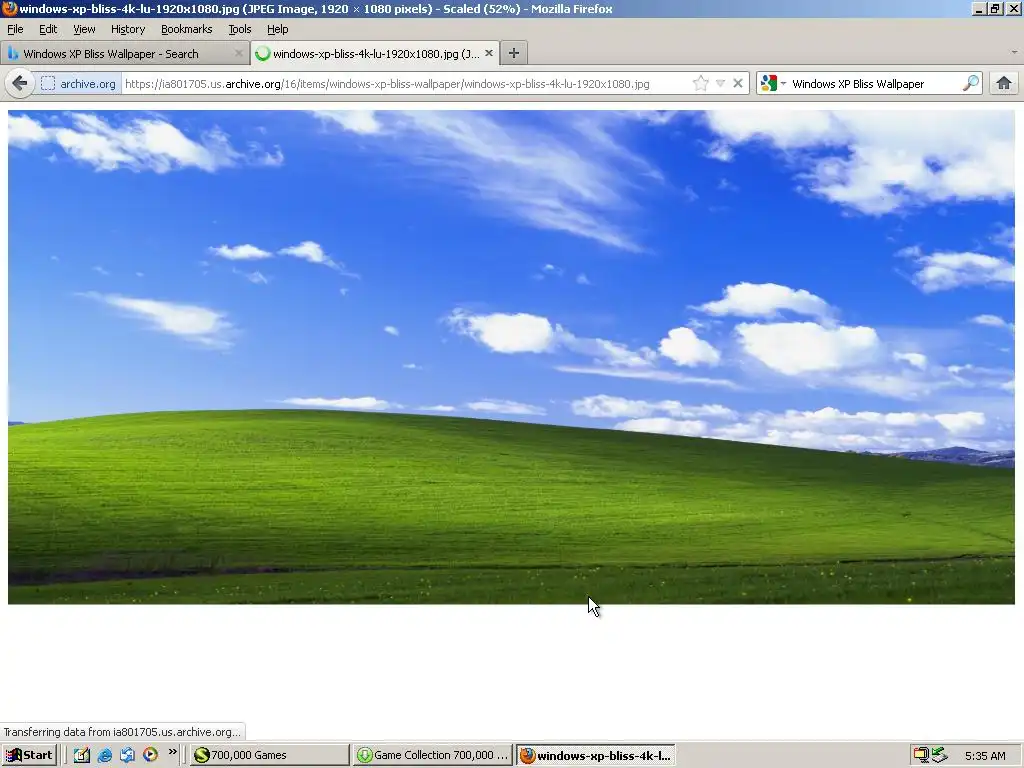Screen dimensions: 1024x768
Task: Open the File menu
Action: [15, 29]
